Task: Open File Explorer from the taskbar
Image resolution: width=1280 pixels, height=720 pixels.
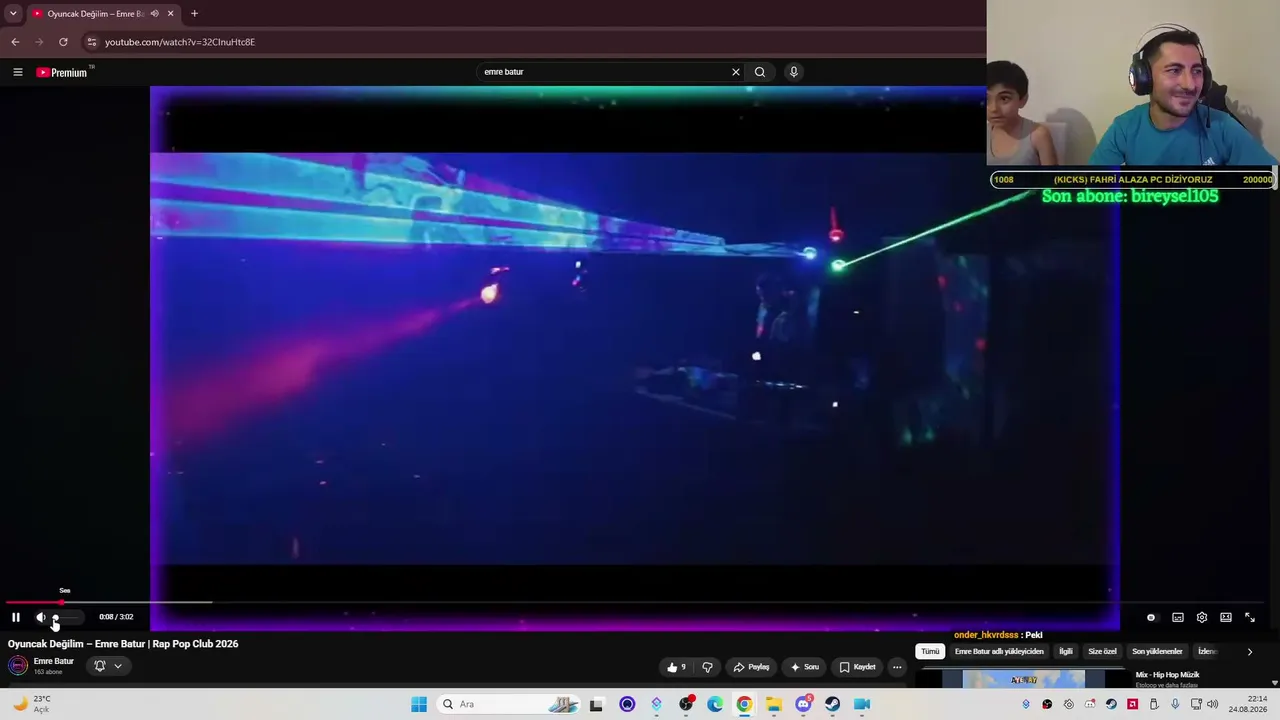Action: [x=774, y=704]
